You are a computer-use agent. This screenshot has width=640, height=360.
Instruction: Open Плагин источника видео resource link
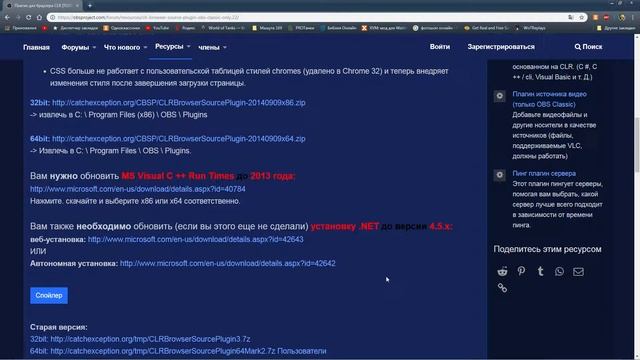pyautogui.click(x=549, y=99)
